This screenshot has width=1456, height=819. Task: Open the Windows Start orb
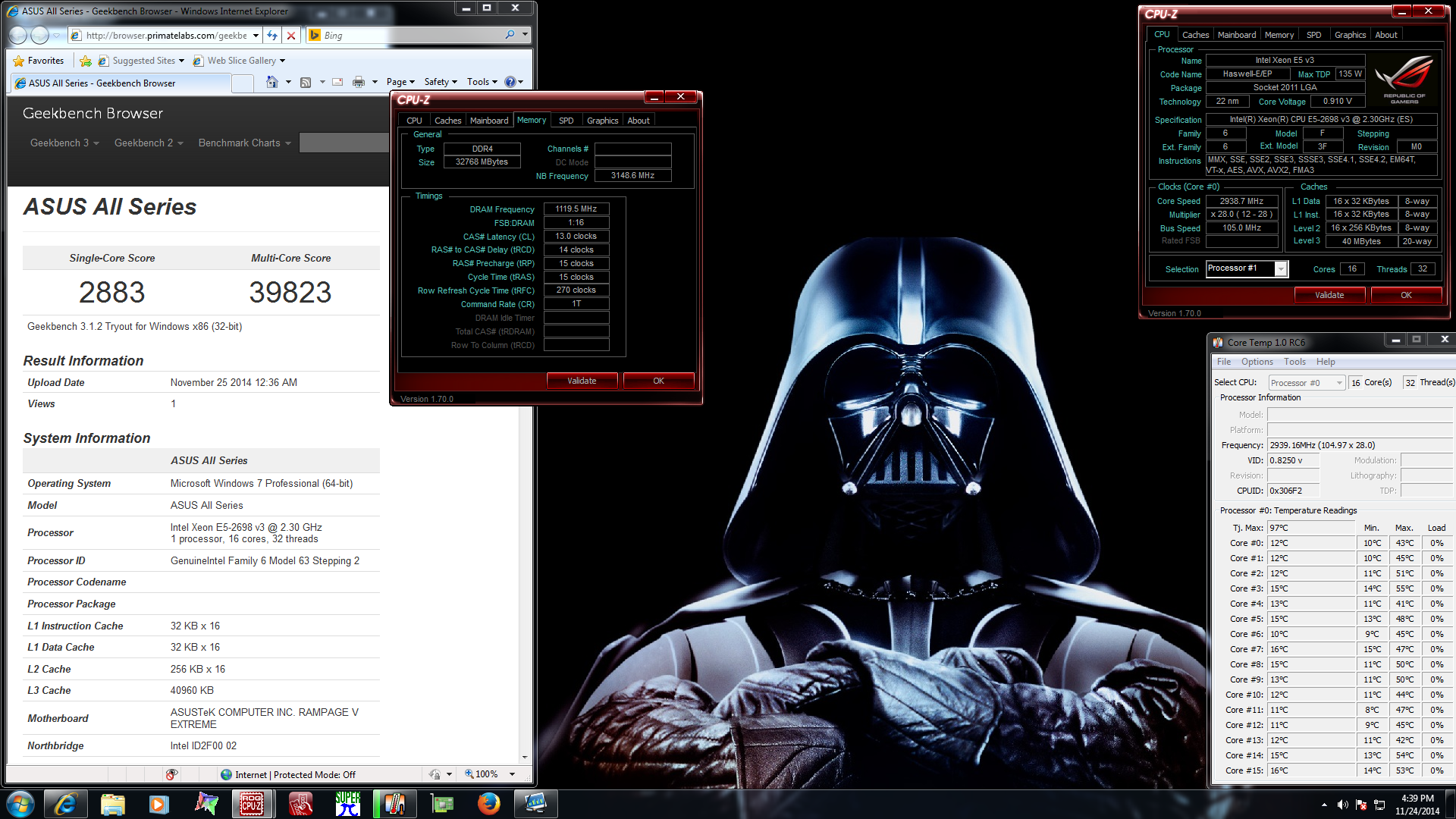pos(20,804)
